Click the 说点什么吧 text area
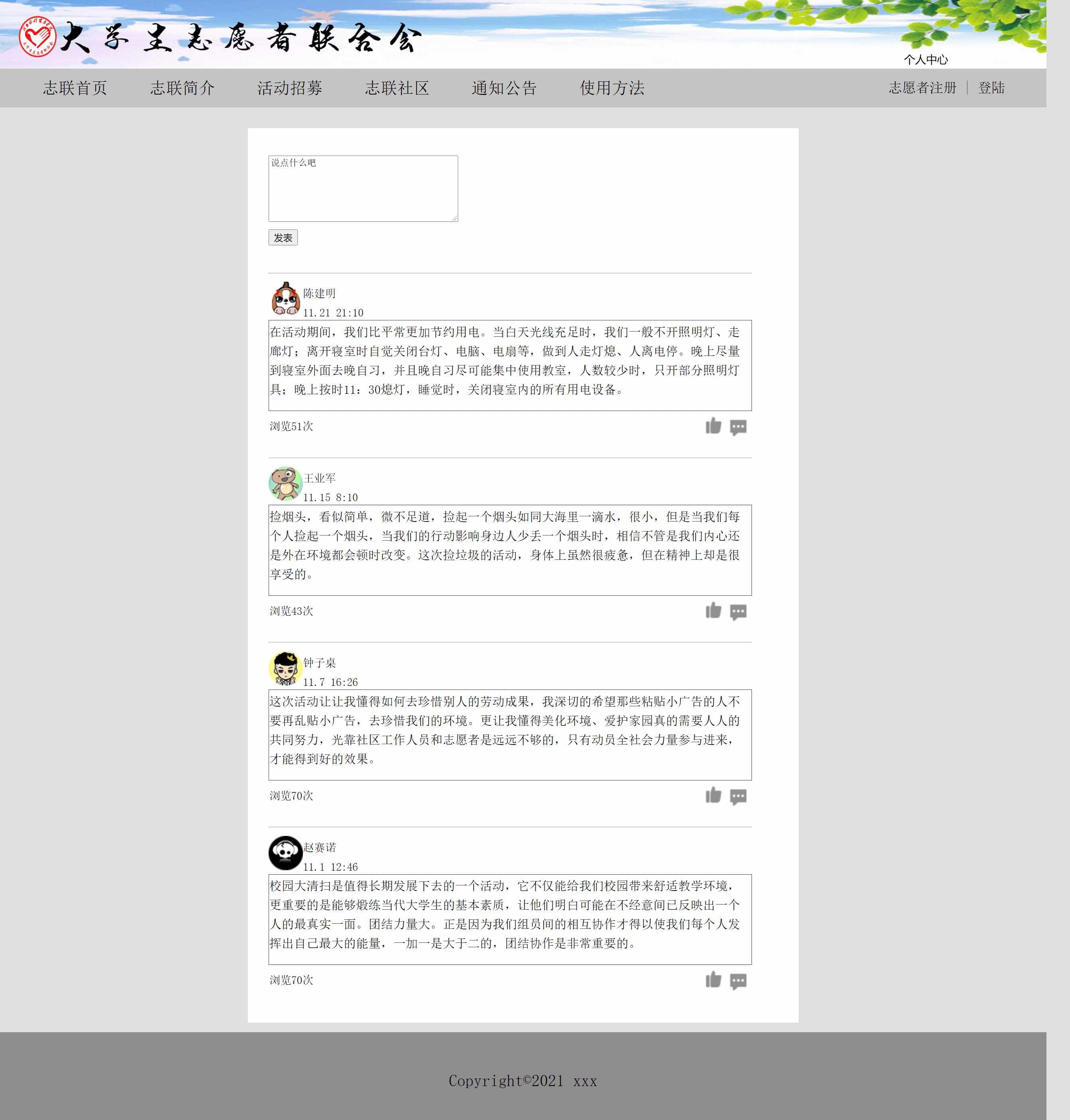This screenshot has width=1070, height=1120. pos(363,188)
